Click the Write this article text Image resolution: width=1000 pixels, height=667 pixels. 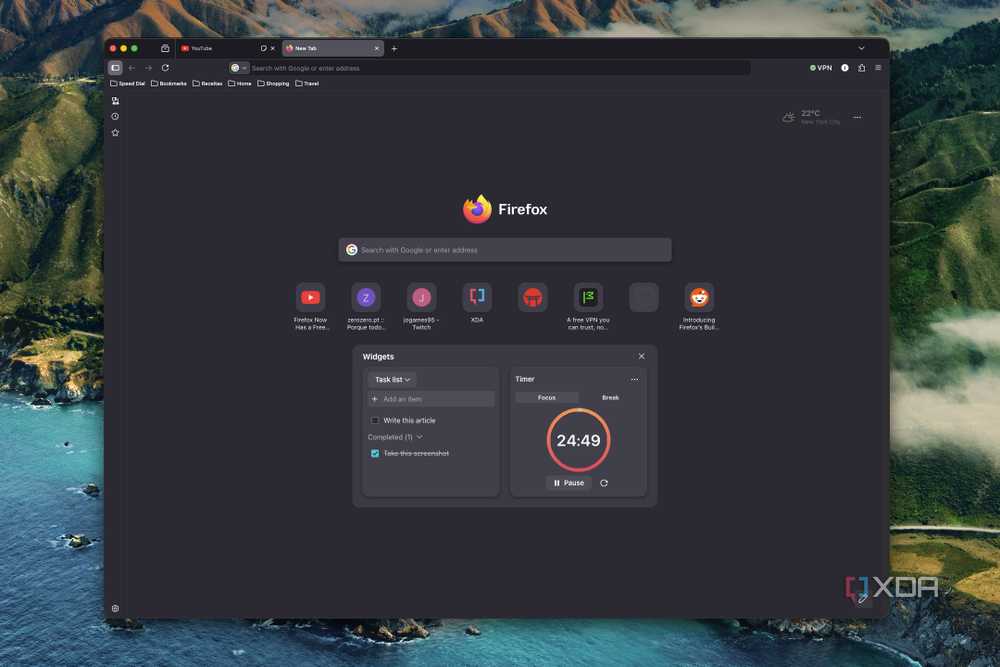pyautogui.click(x=409, y=421)
